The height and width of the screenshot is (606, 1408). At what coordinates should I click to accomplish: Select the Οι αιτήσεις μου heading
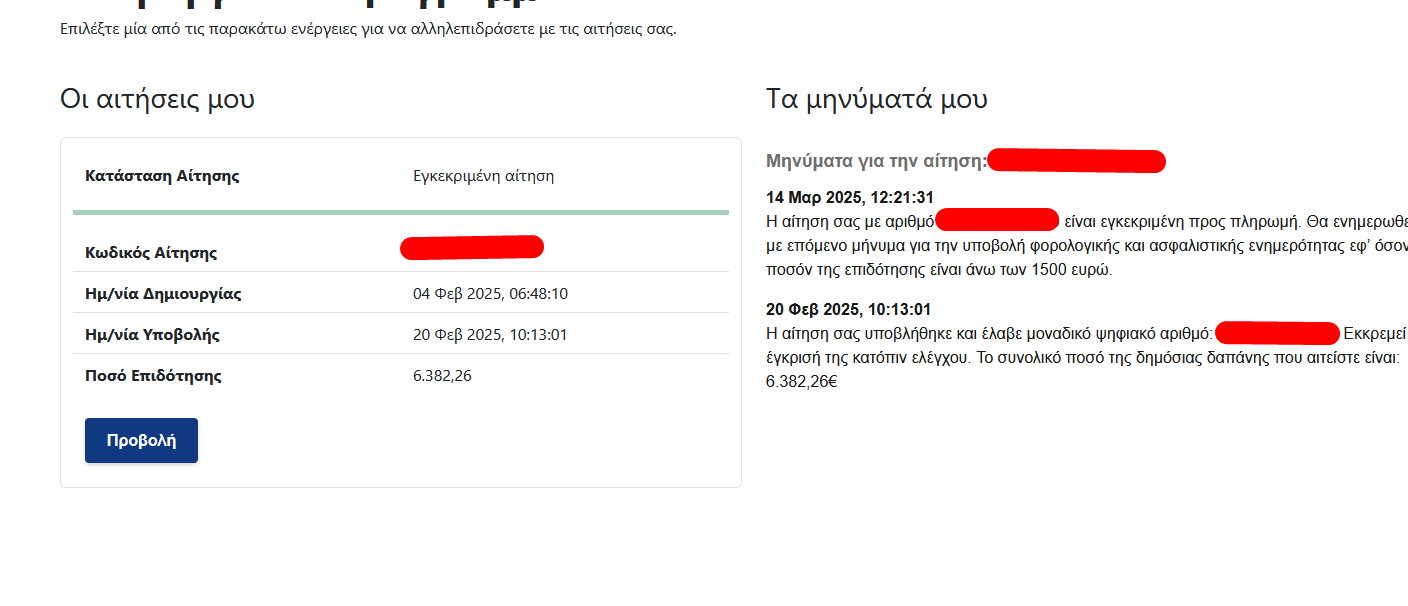coord(157,99)
